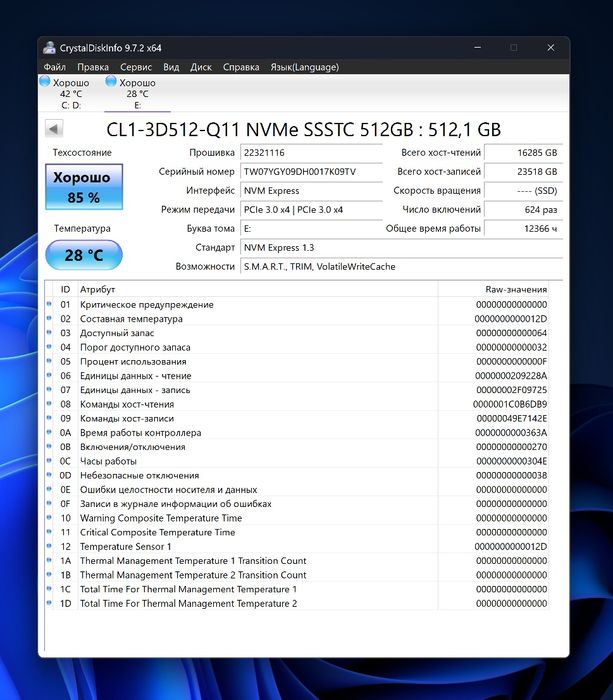Click the Стандарт field NVM Express 1.3
The height and width of the screenshot is (700, 613).
pos(401,248)
